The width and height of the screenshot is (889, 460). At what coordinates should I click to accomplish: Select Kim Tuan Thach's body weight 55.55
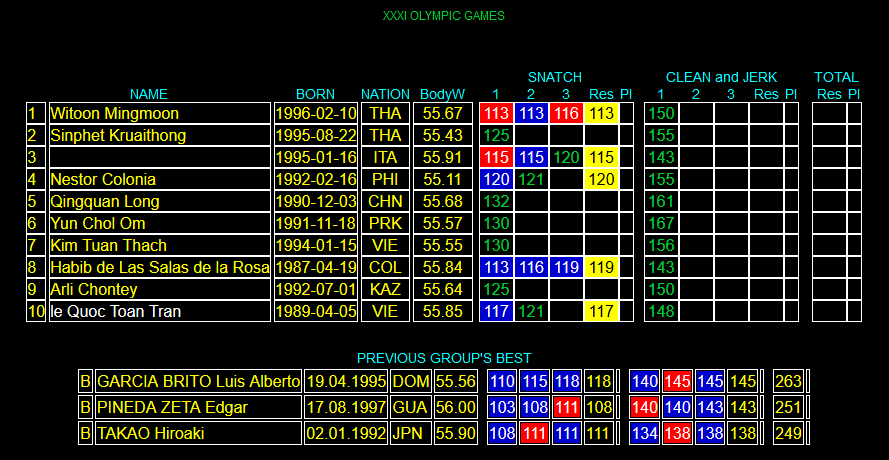443,246
